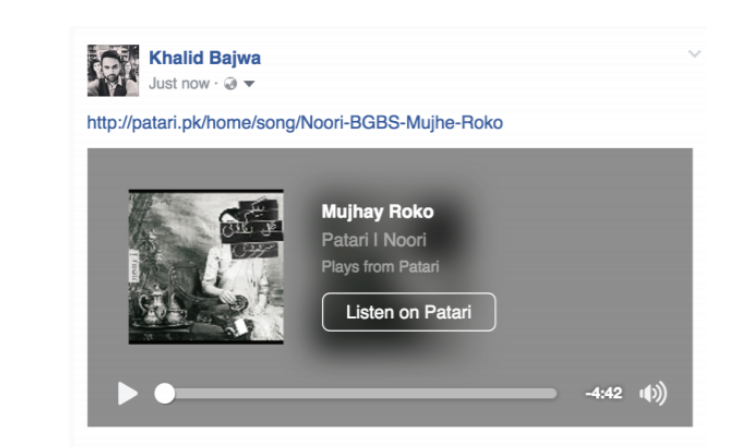This screenshot has height=447, width=755.
Task: Mute audio using the speaker icon
Action: (x=653, y=393)
